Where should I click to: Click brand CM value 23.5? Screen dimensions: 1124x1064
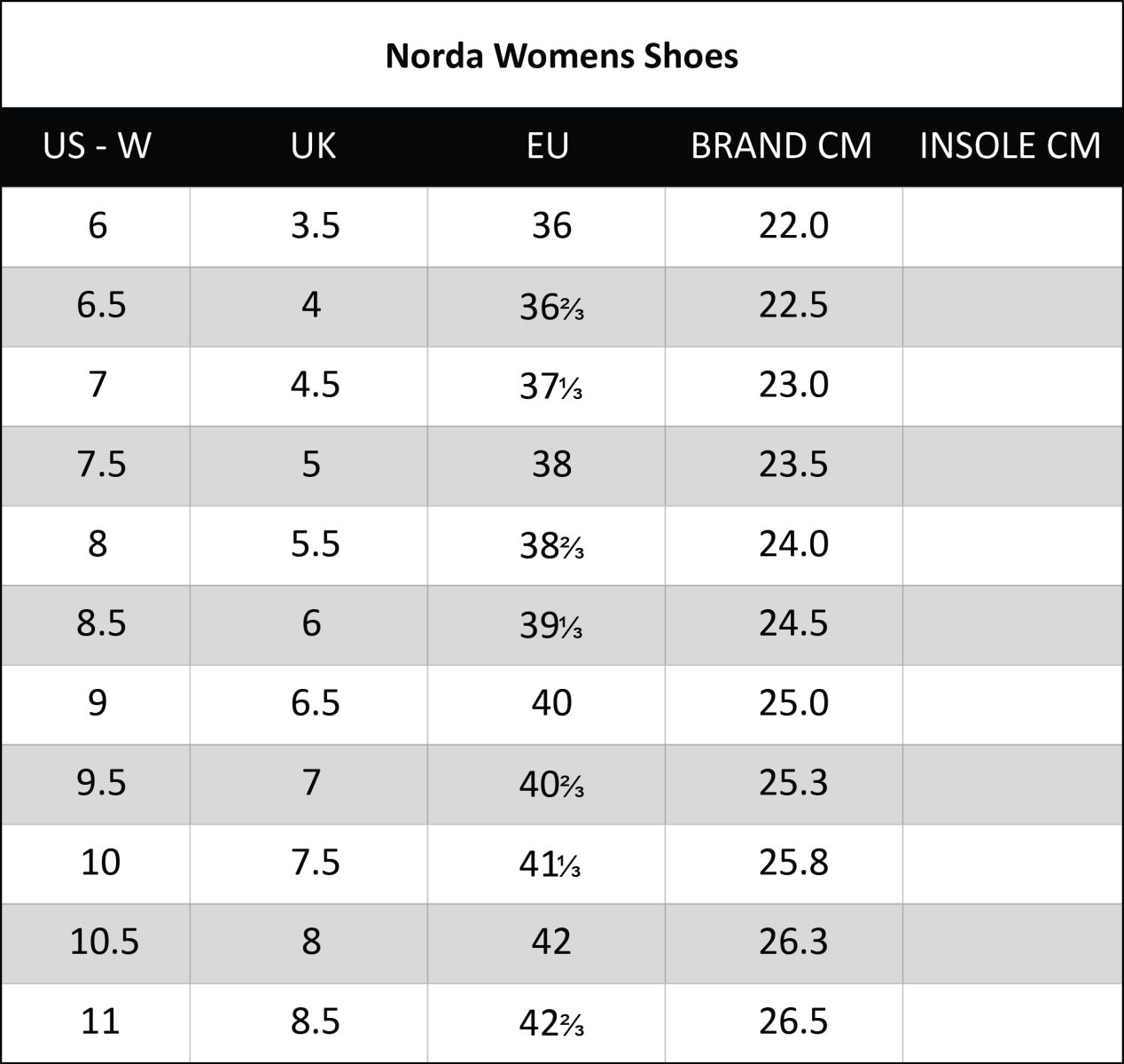(x=793, y=465)
